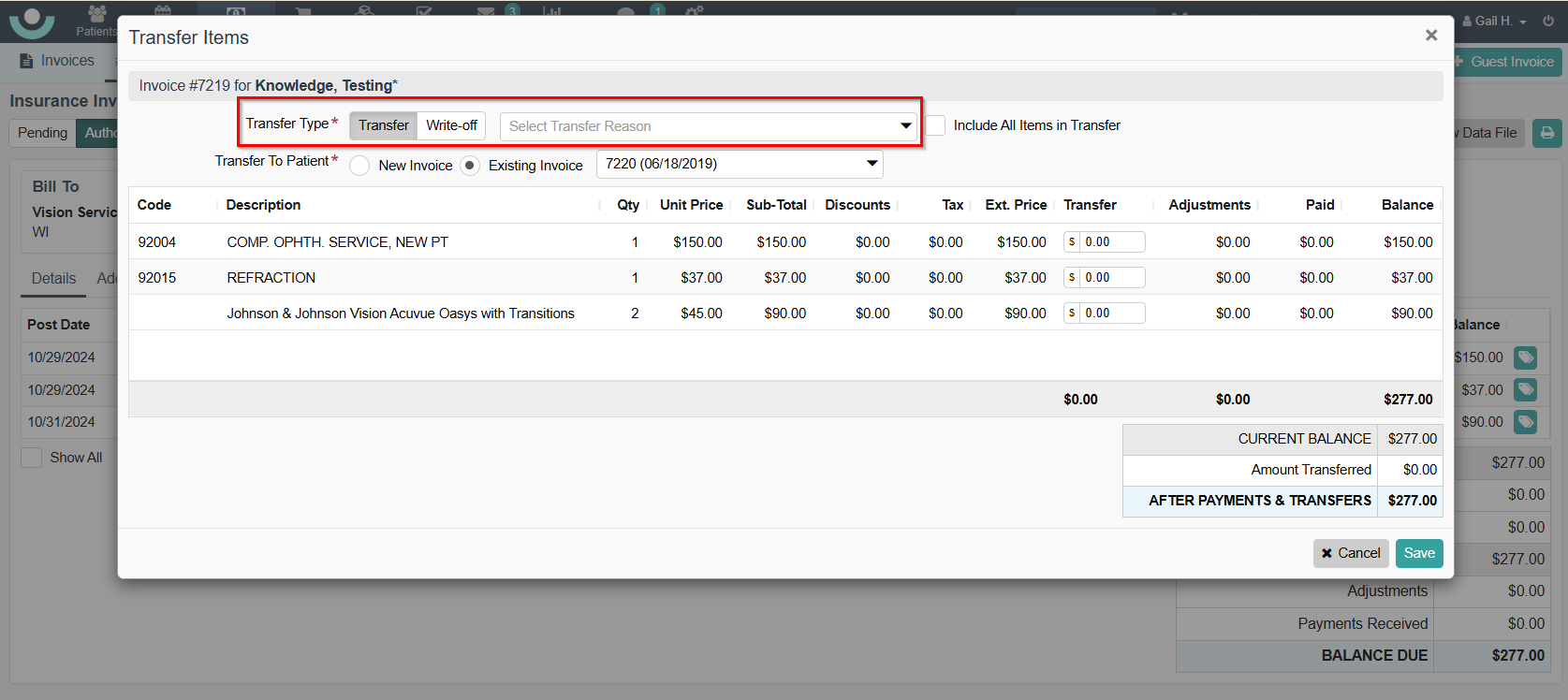Viewport: 1568px width, 700px height.
Task: Select the Transfer type option
Action: click(x=383, y=125)
